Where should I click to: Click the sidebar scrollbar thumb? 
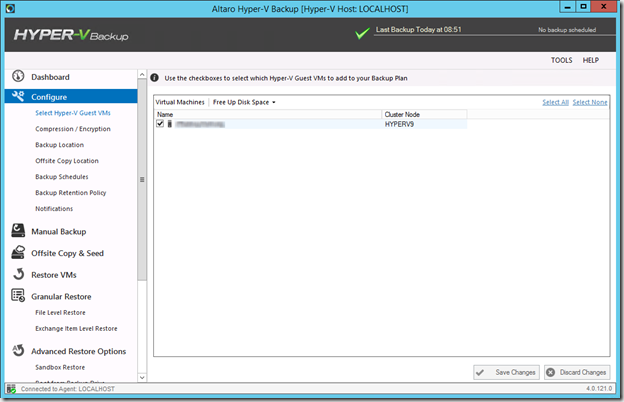[142, 180]
